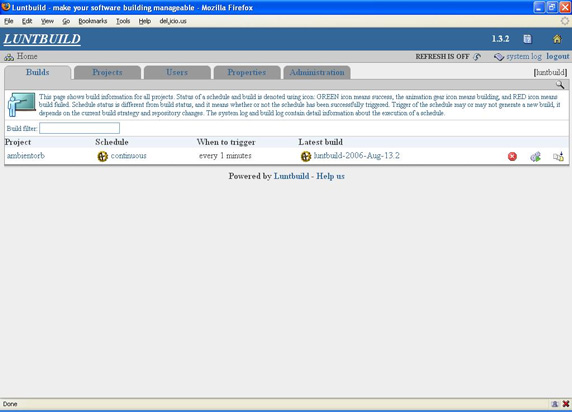Open the Properties tab
The width and height of the screenshot is (572, 412).
click(247, 72)
